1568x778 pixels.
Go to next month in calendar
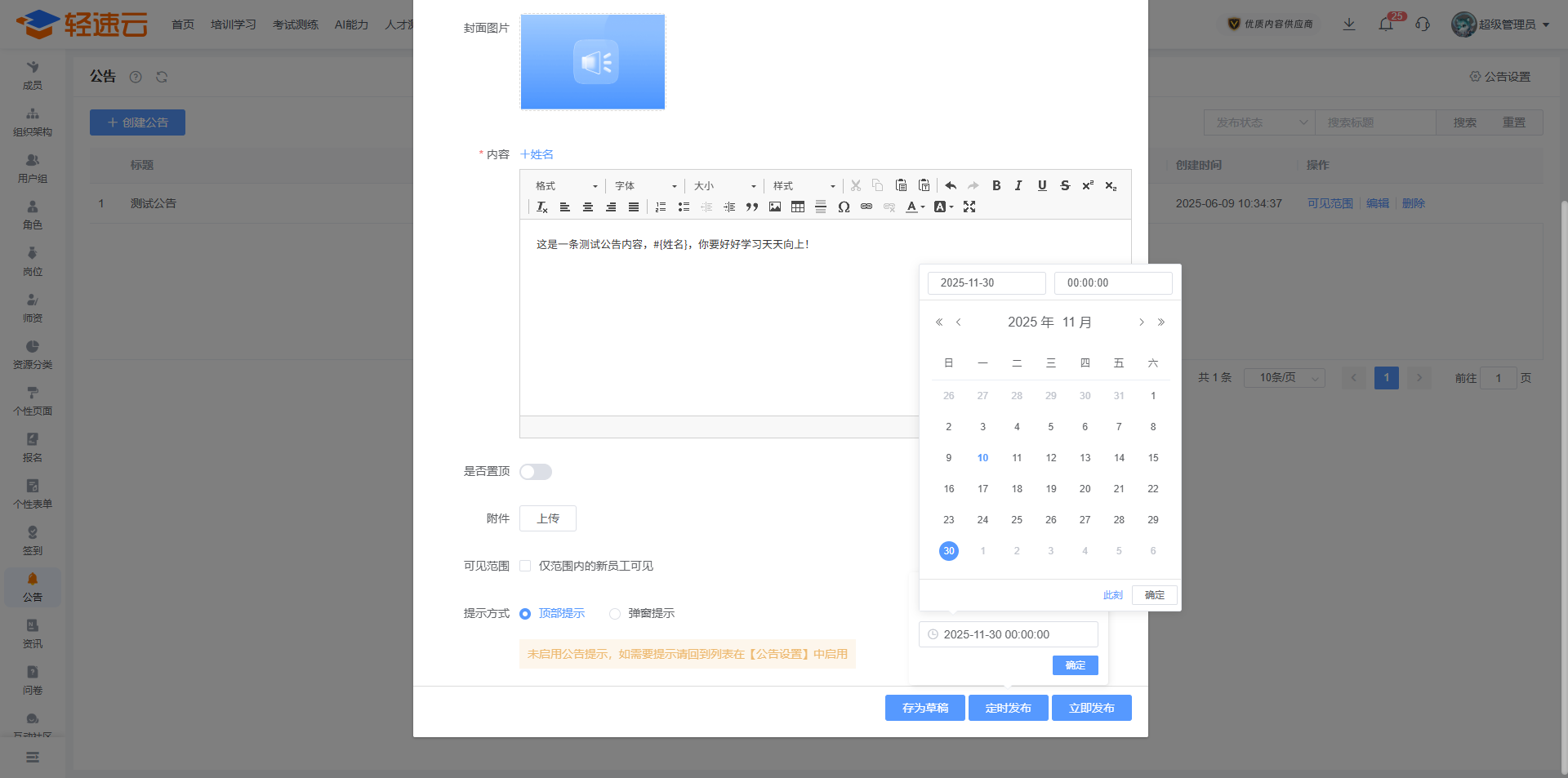coord(1141,322)
